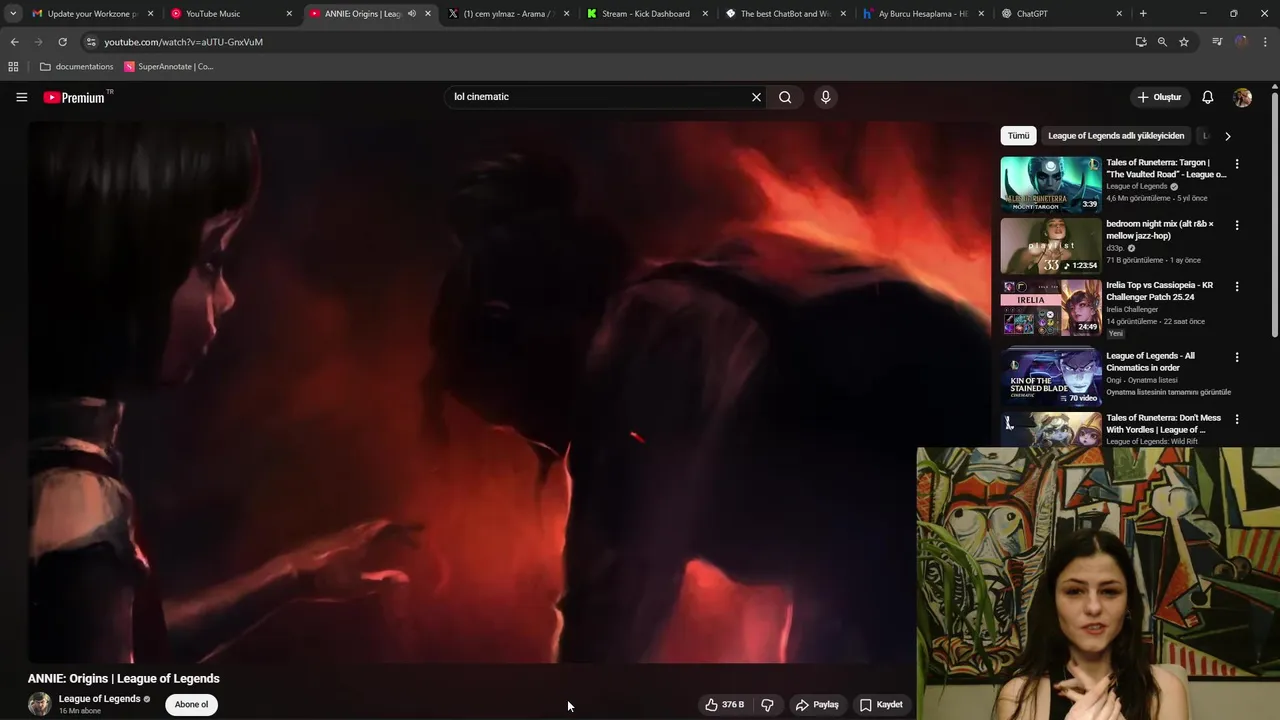1280x720 pixels.
Task: Mute the ANNIE Origins tab audio icon
Action: click(x=411, y=14)
